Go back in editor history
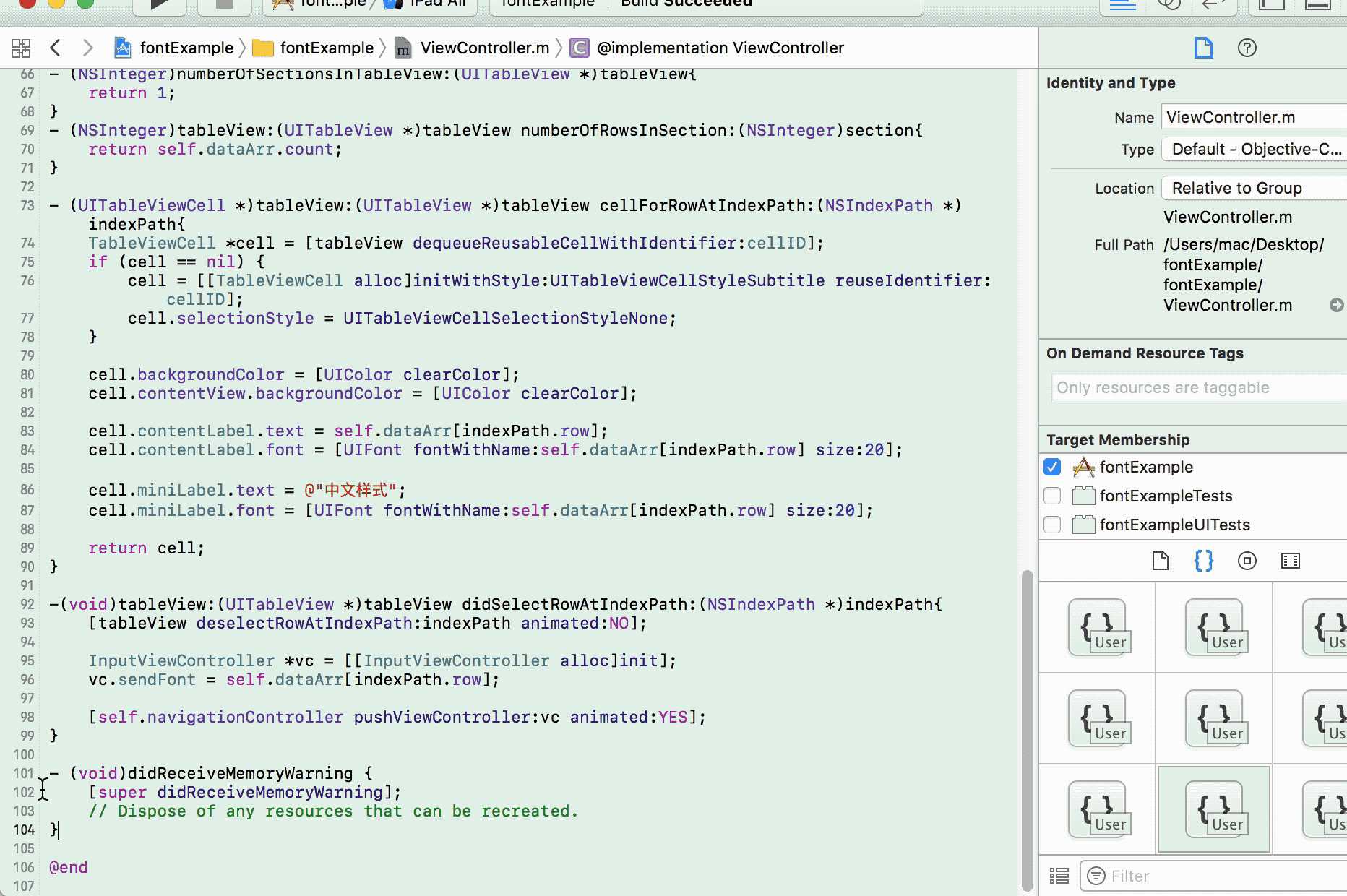 [x=55, y=48]
